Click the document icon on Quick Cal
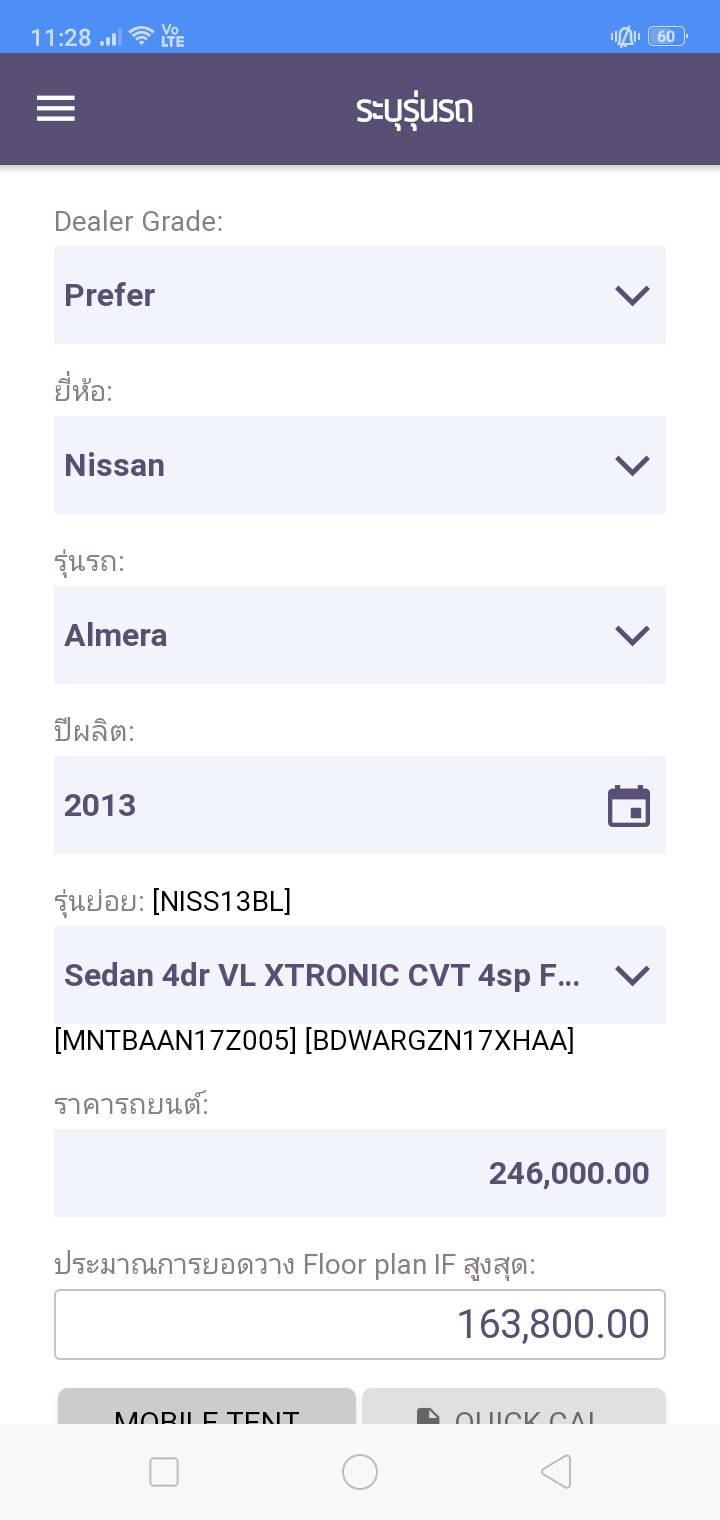Screen dimensions: 720x1520 (x=428, y=1414)
